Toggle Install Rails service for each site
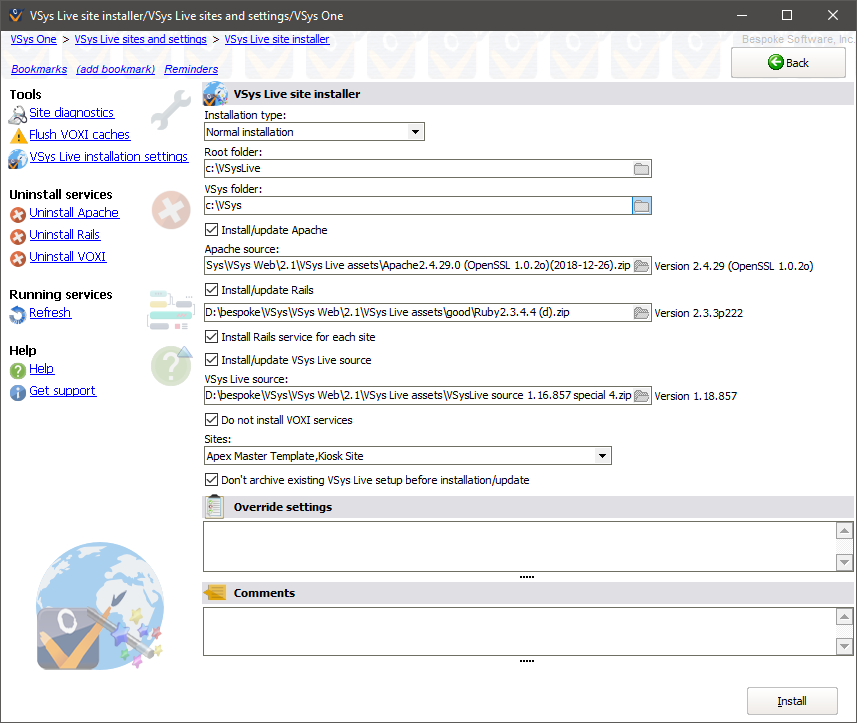The width and height of the screenshot is (857, 723). (211, 337)
